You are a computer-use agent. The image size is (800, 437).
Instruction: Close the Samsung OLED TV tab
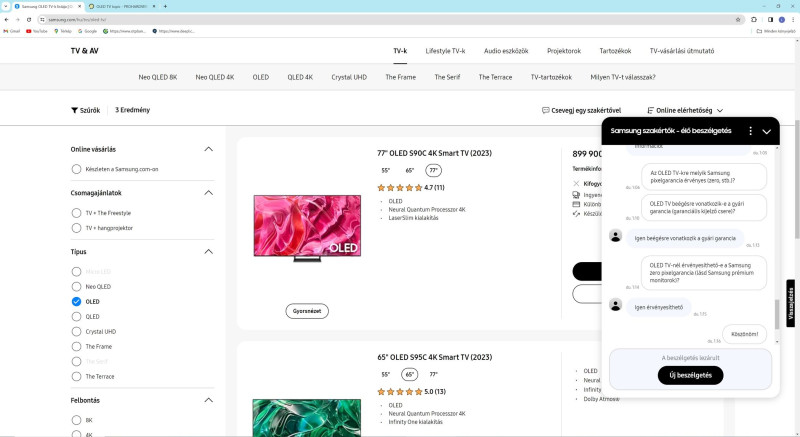(80, 6)
